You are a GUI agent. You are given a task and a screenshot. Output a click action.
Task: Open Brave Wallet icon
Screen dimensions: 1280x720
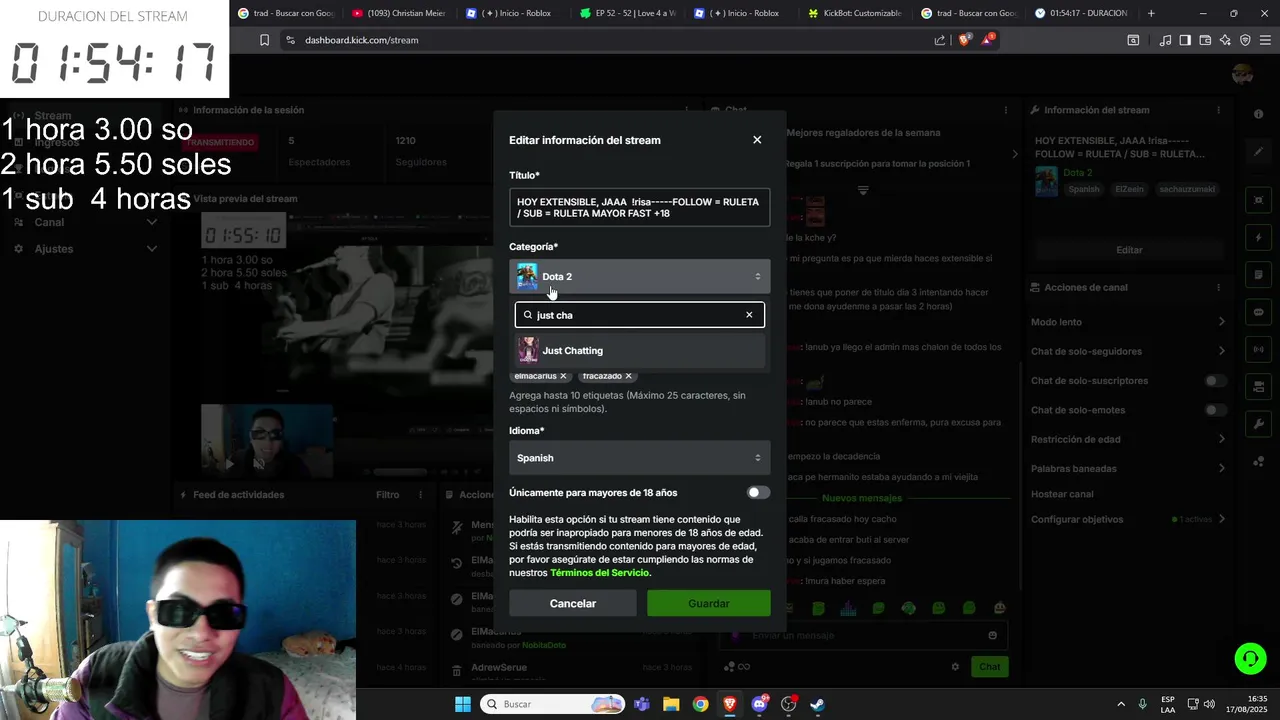pos(1205,40)
